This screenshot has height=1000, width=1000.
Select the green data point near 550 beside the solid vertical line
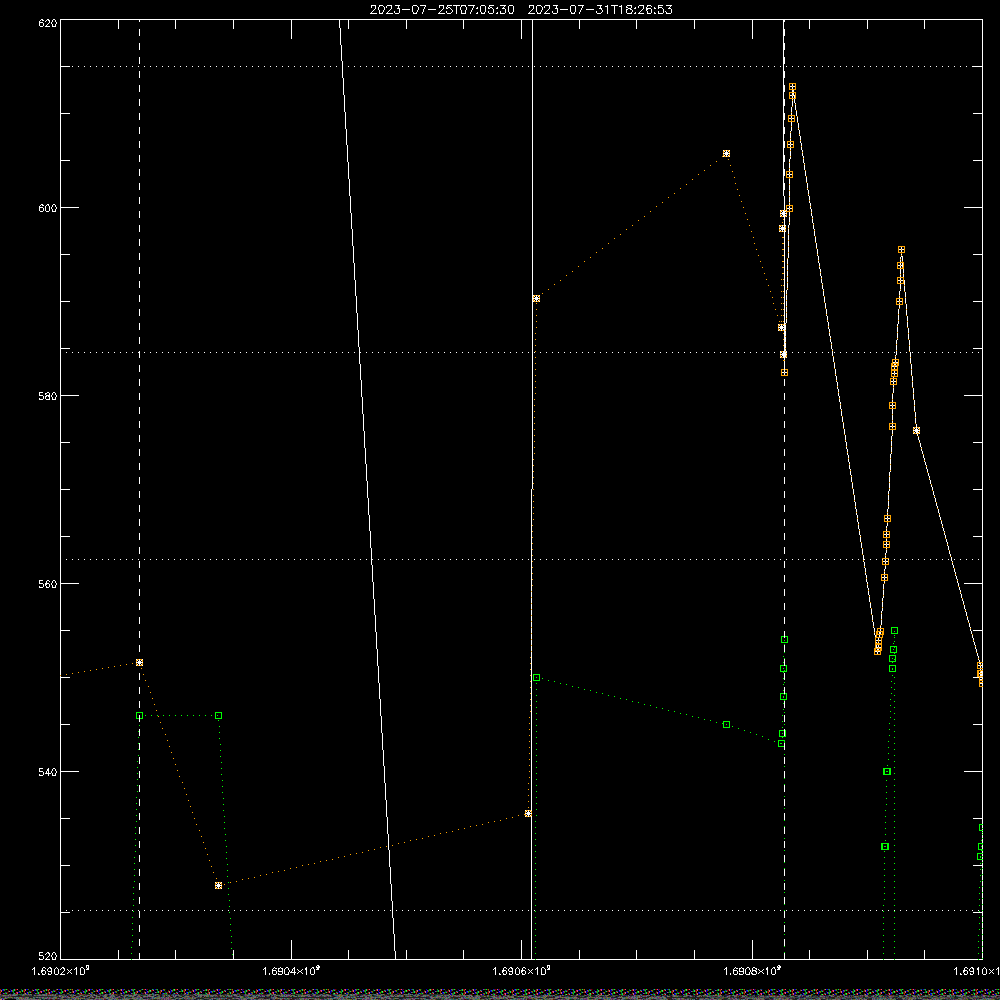(536, 677)
